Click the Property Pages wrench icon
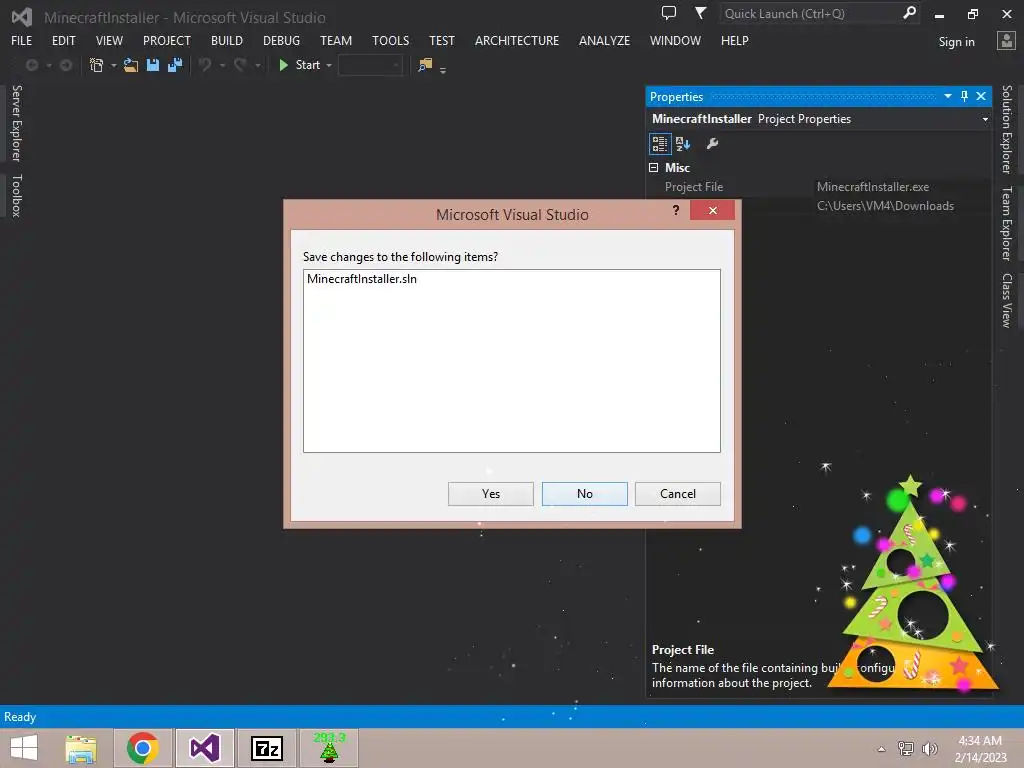Viewport: 1024px width, 768px height. pos(712,144)
